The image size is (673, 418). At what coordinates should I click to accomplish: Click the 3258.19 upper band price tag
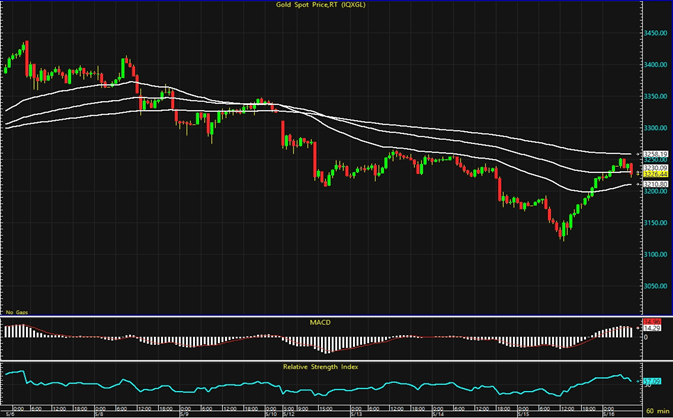653,153
